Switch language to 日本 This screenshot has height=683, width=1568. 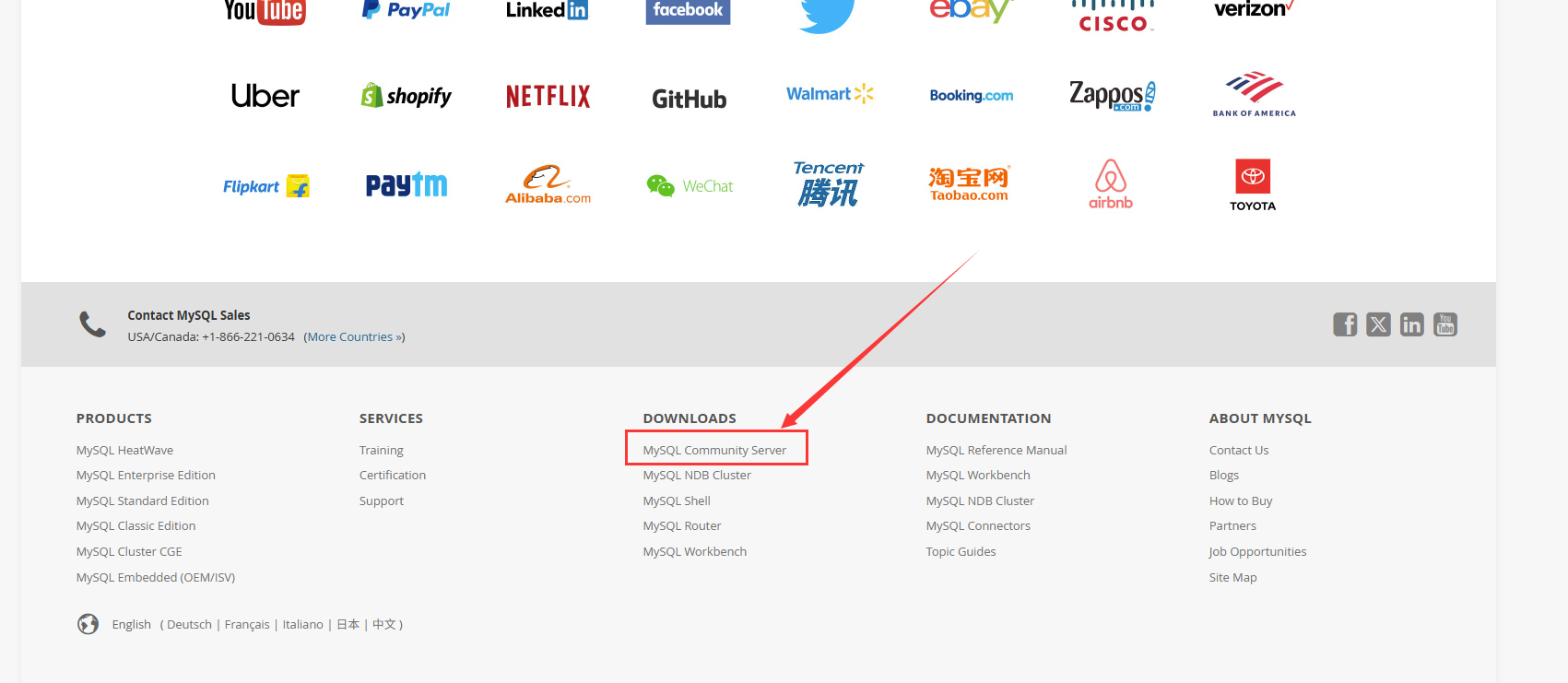(x=348, y=625)
